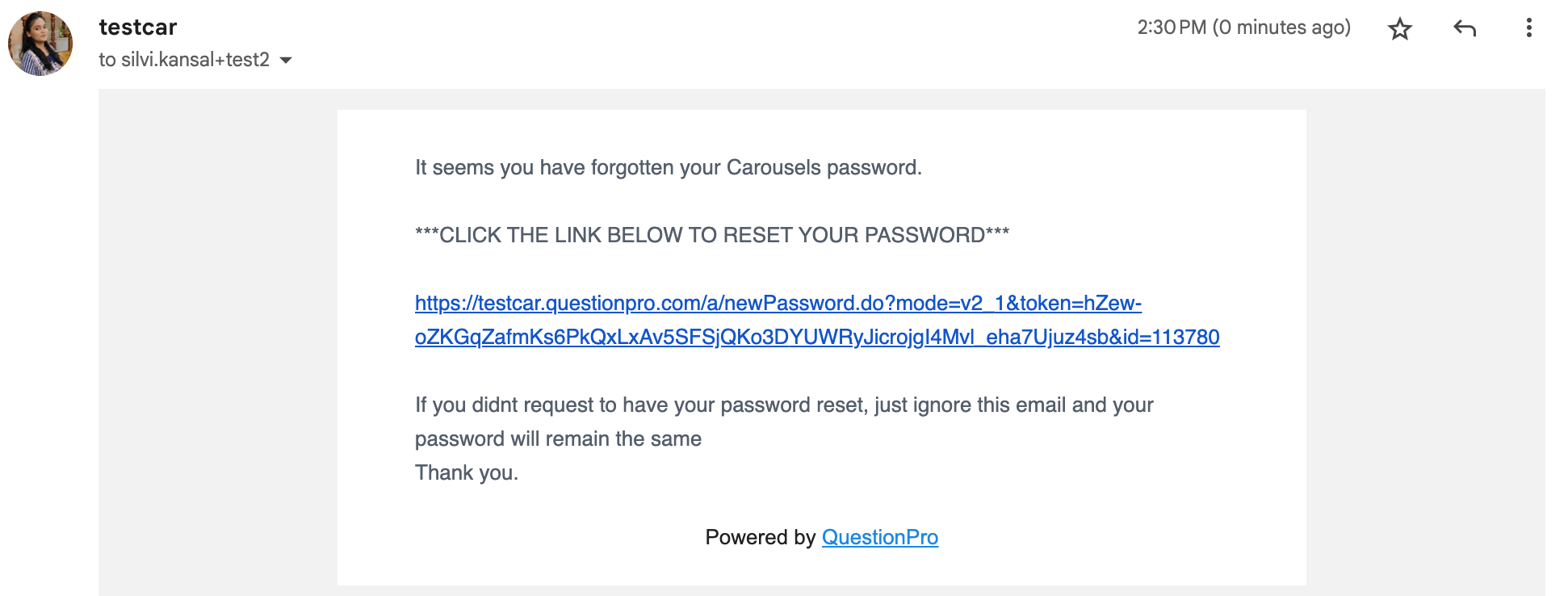The width and height of the screenshot is (1568, 596).
Task: Click the sender name testcar
Action: tap(138, 27)
